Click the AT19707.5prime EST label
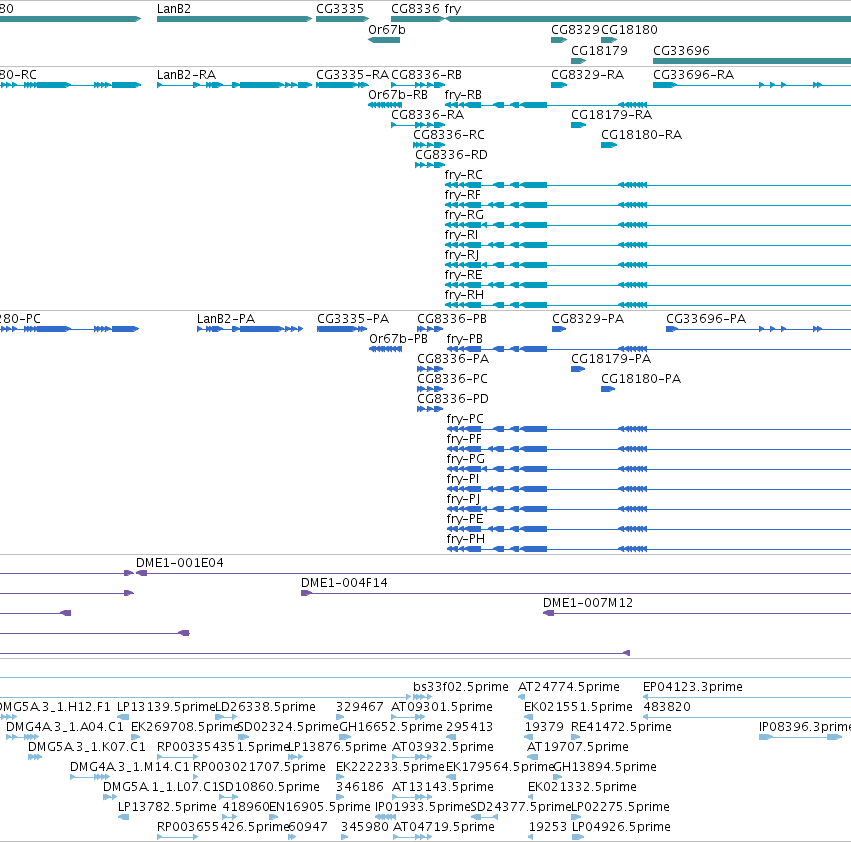This screenshot has width=851, height=842. 577,747
